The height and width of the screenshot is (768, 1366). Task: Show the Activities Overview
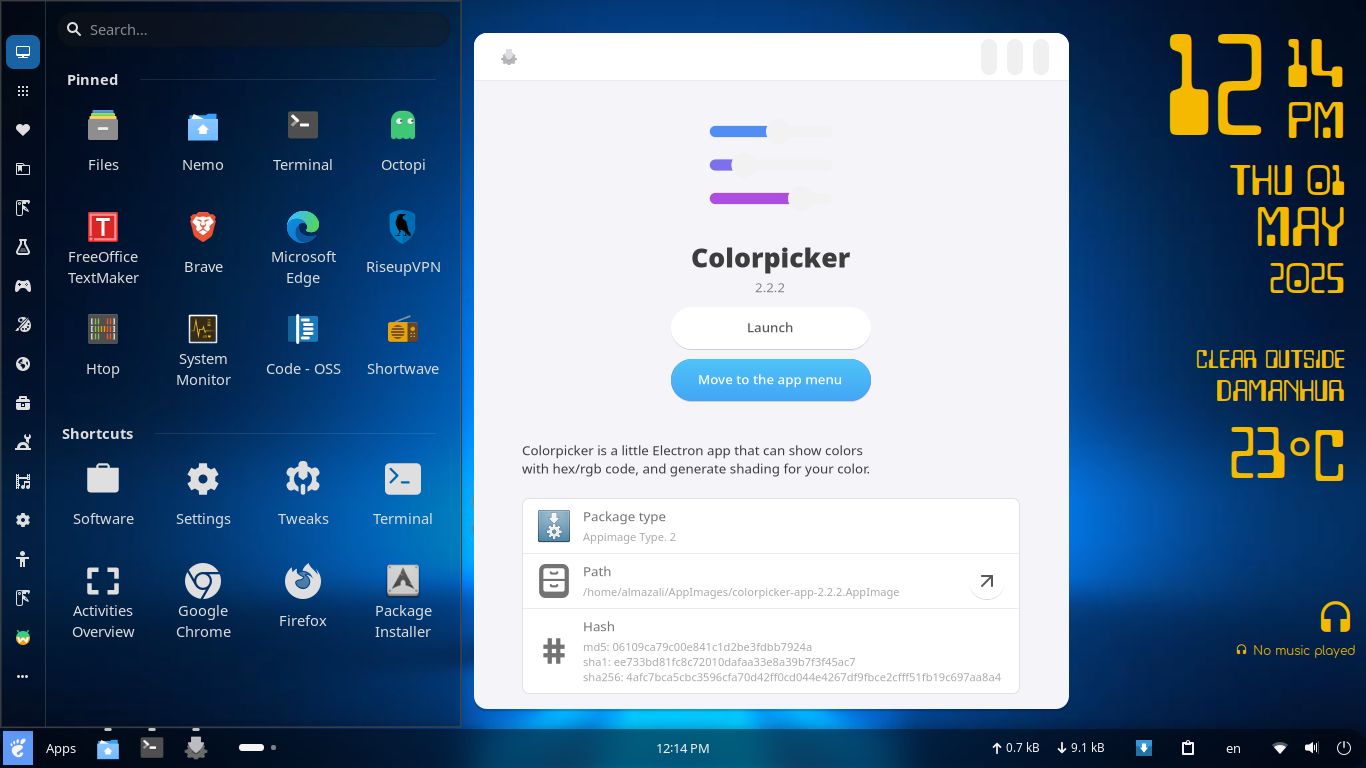[103, 601]
